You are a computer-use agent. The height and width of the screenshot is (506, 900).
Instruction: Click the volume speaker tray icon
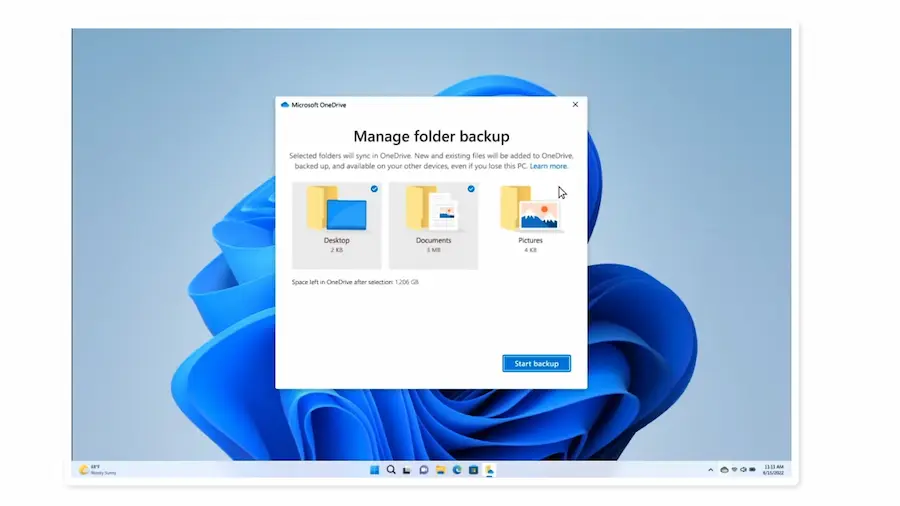(743, 470)
